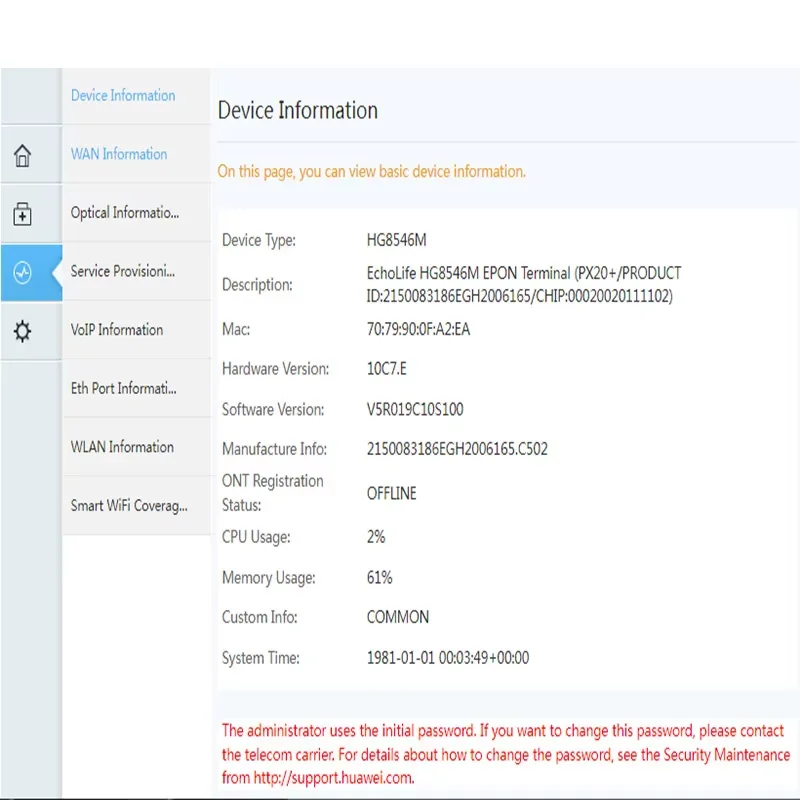This screenshot has height=800, width=800.
Task: Click the plus-box maintenance icon in sidebar
Action: [x=22, y=214]
